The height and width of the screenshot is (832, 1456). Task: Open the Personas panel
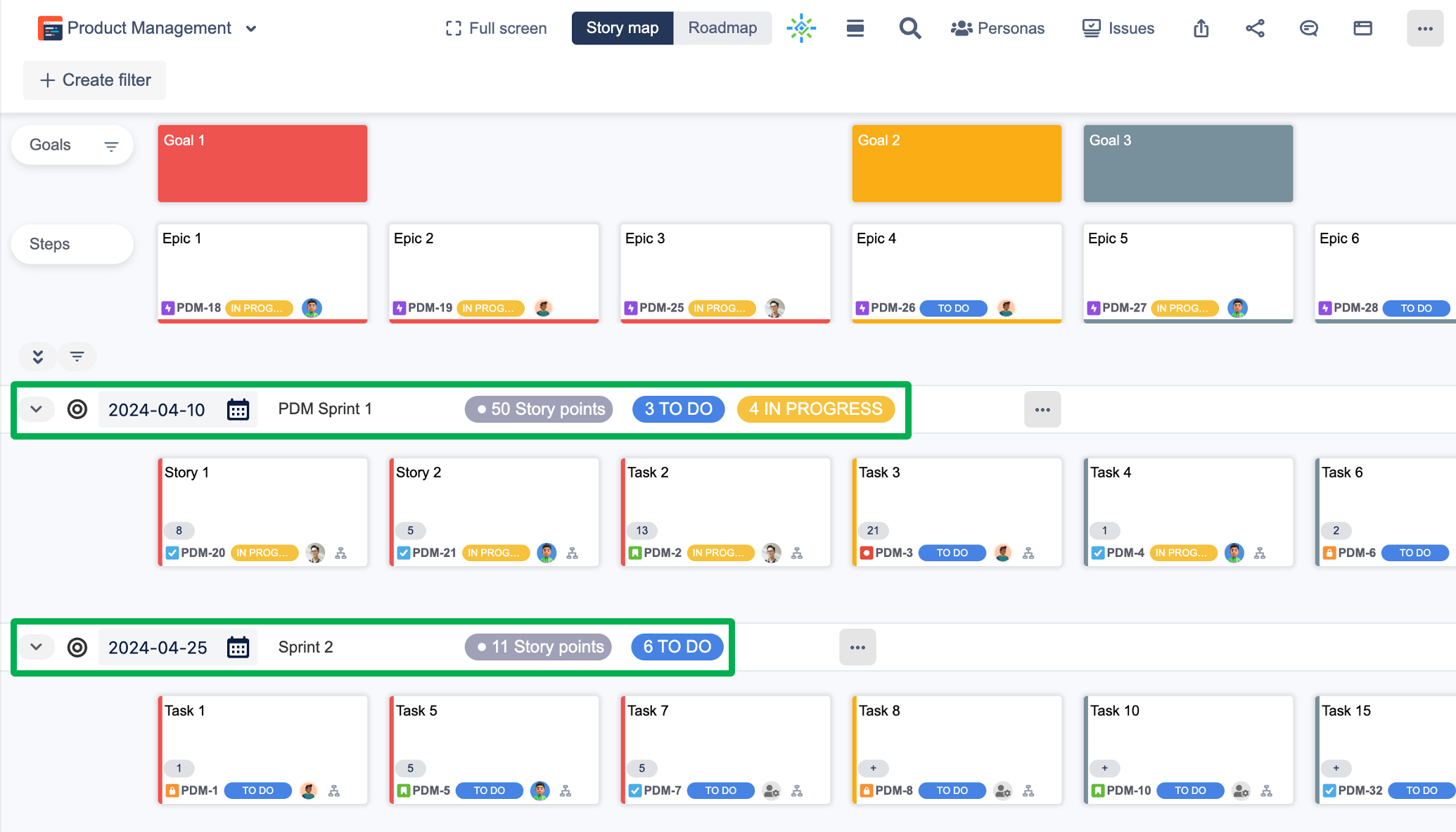click(997, 28)
